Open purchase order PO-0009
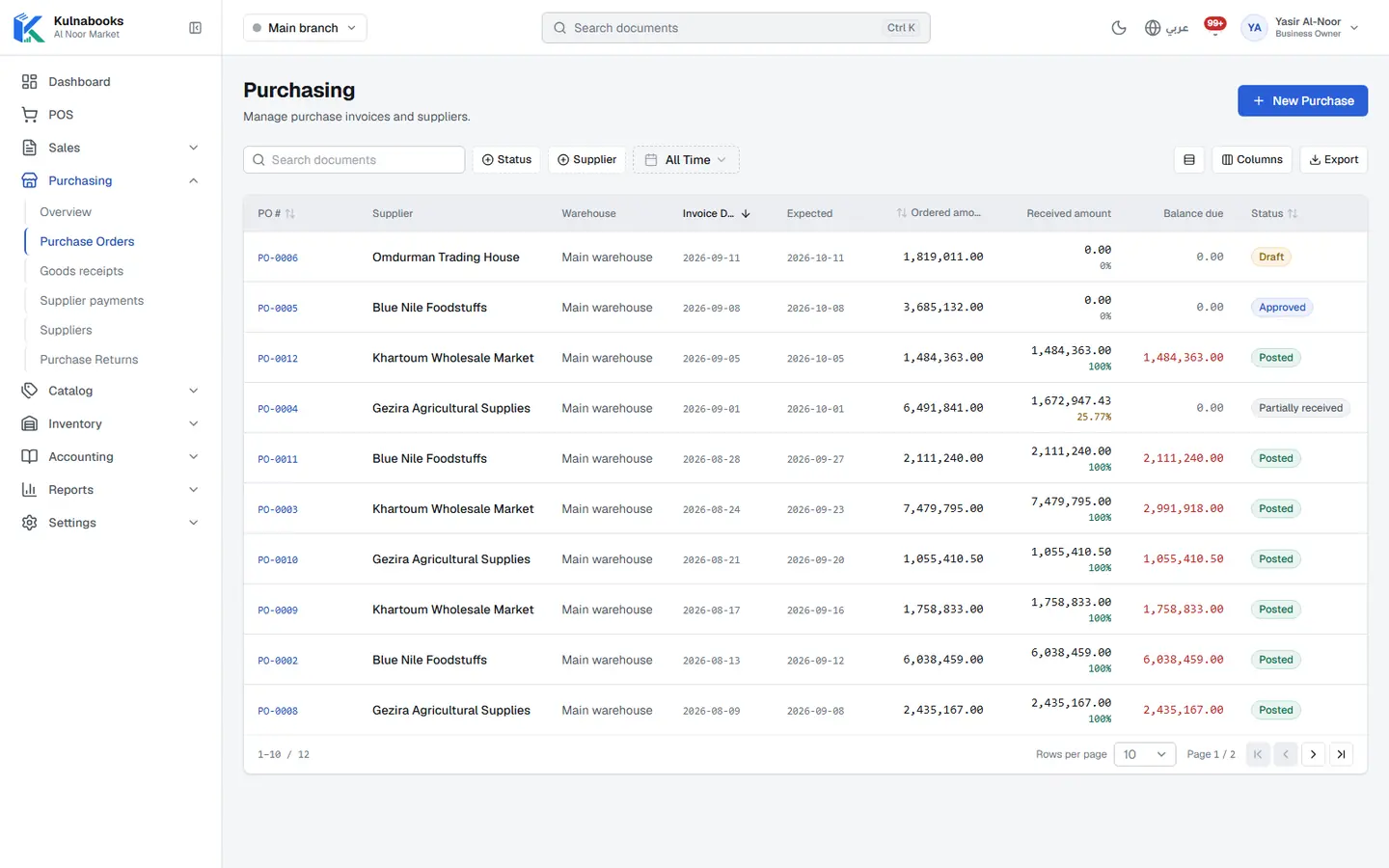 click(278, 610)
